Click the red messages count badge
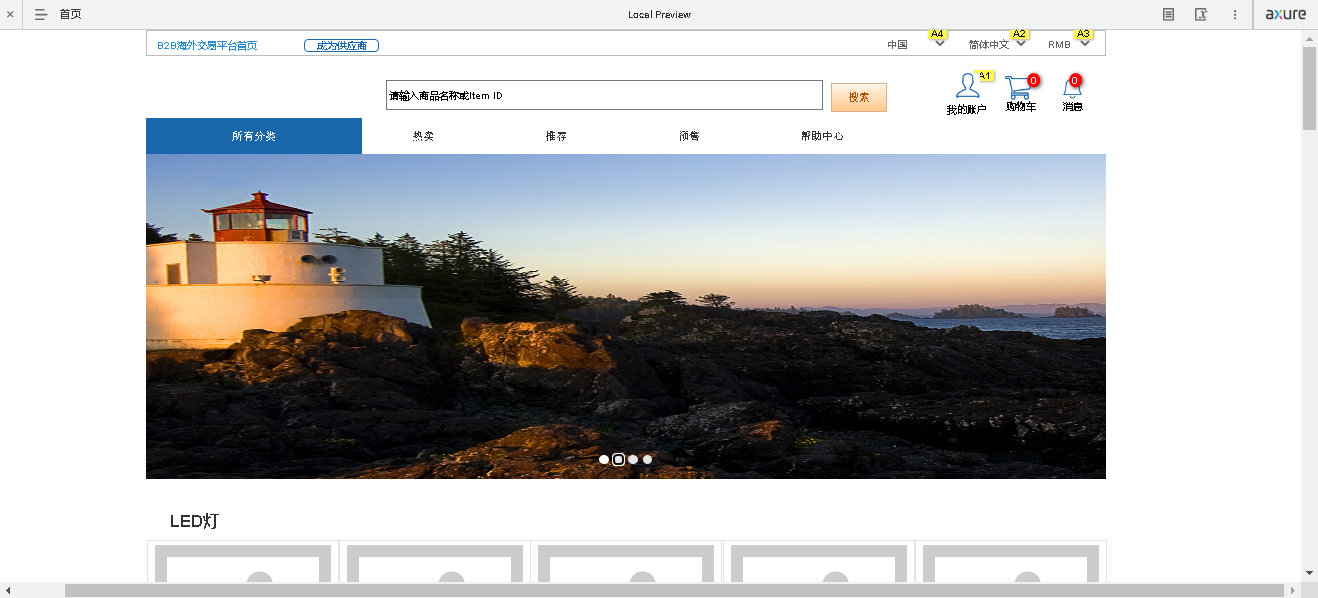Viewport: 1318px width, 598px height. pos(1075,80)
